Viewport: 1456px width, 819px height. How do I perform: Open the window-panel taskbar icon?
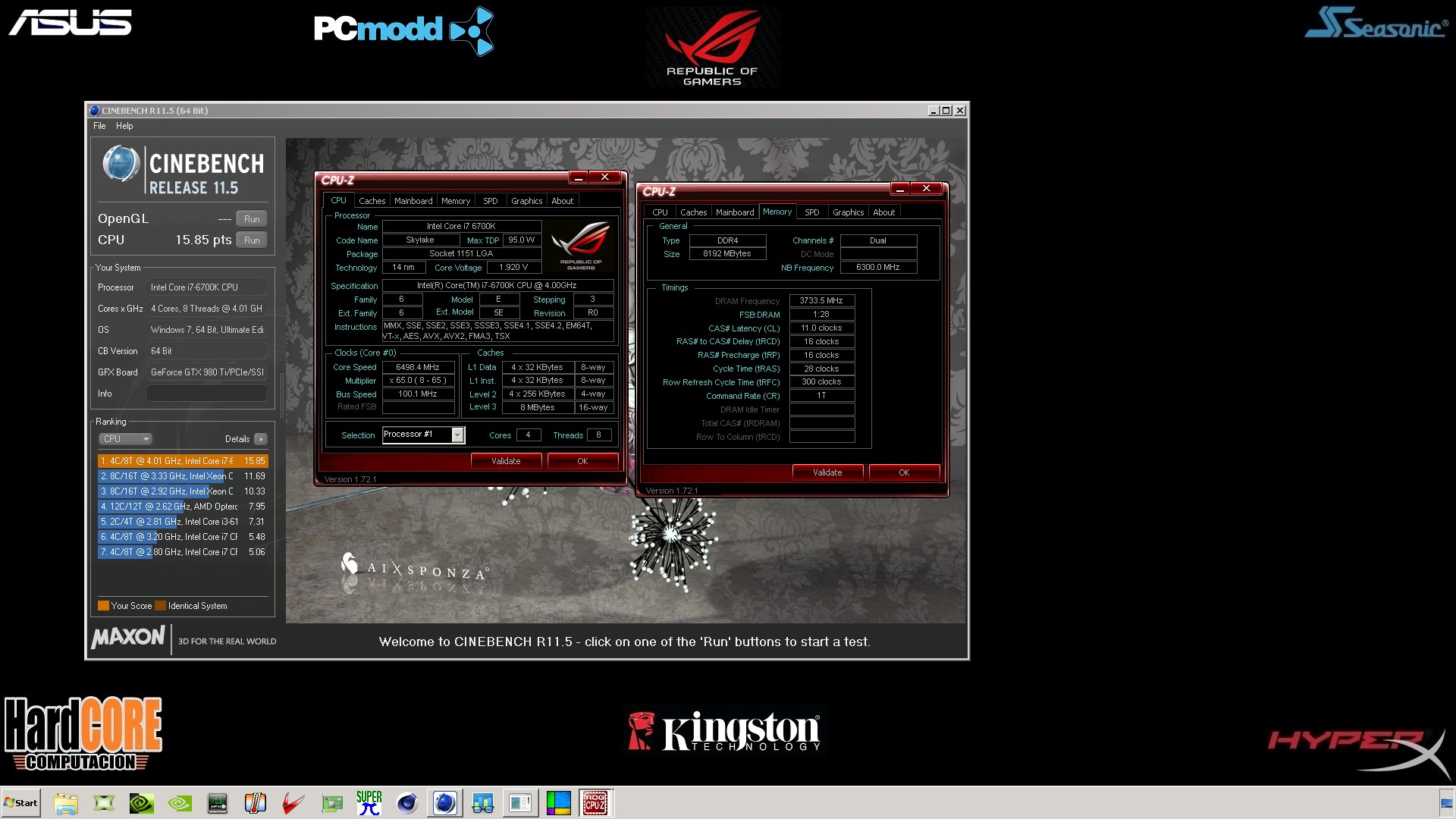[x=521, y=803]
